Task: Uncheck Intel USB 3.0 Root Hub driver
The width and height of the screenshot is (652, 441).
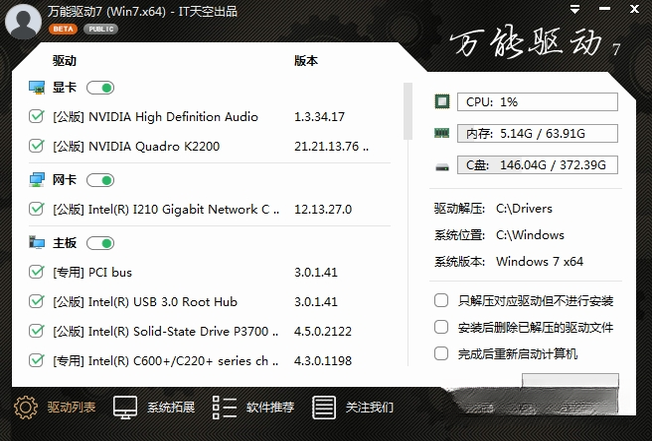Action: (x=37, y=301)
